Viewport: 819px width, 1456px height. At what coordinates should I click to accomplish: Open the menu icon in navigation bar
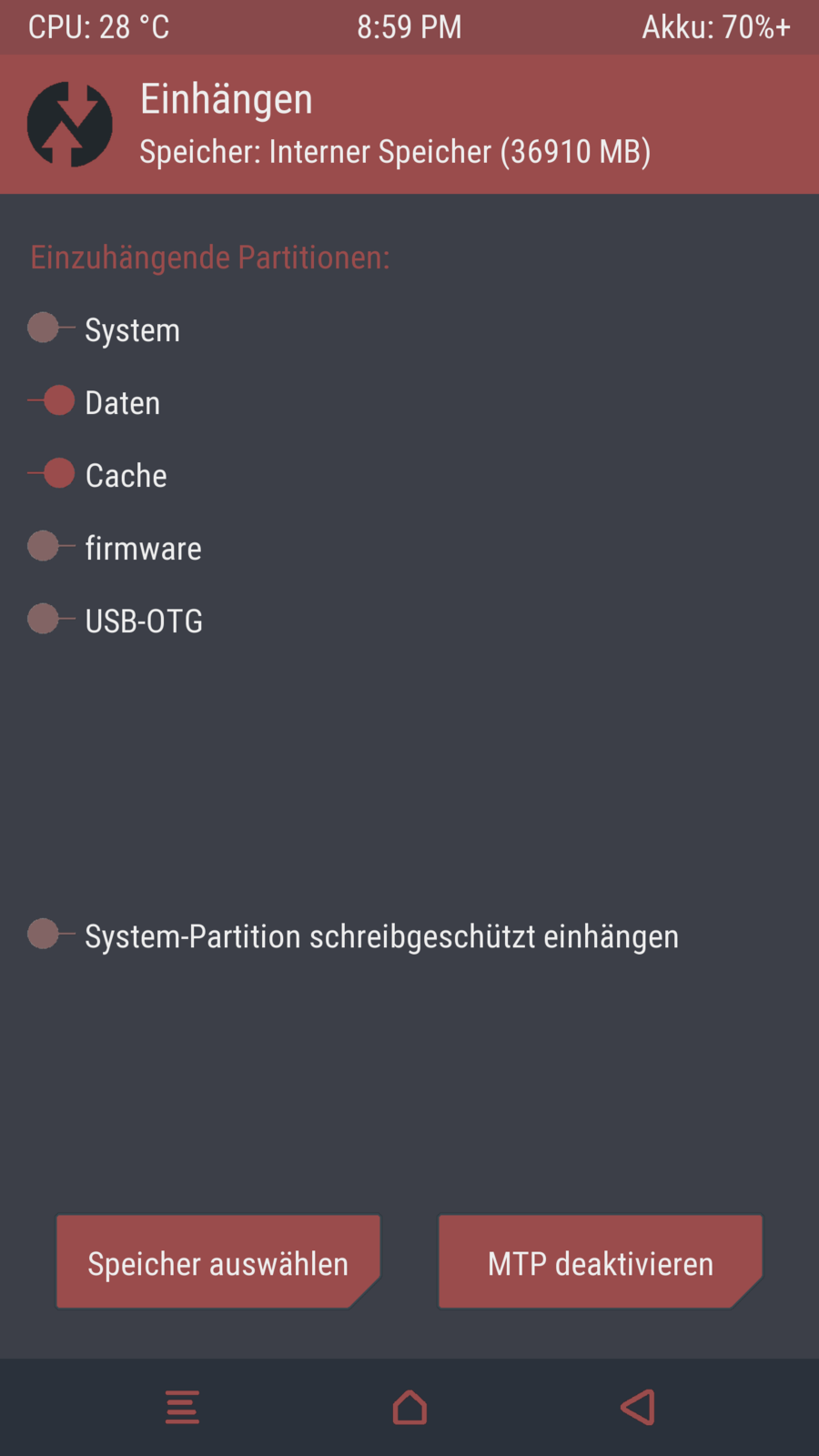tap(182, 1407)
